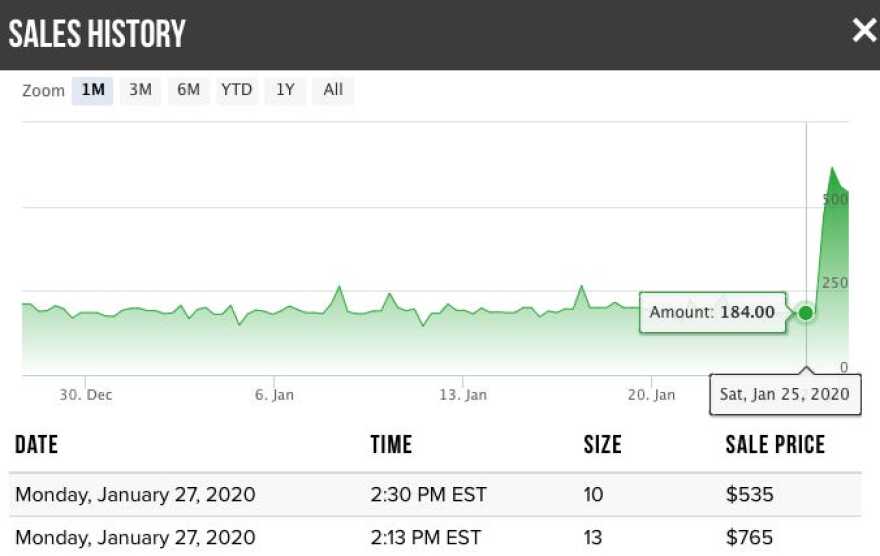Click the Amount 184.00 tooltip
Image resolution: width=880 pixels, height=556 pixels.
tap(712, 312)
